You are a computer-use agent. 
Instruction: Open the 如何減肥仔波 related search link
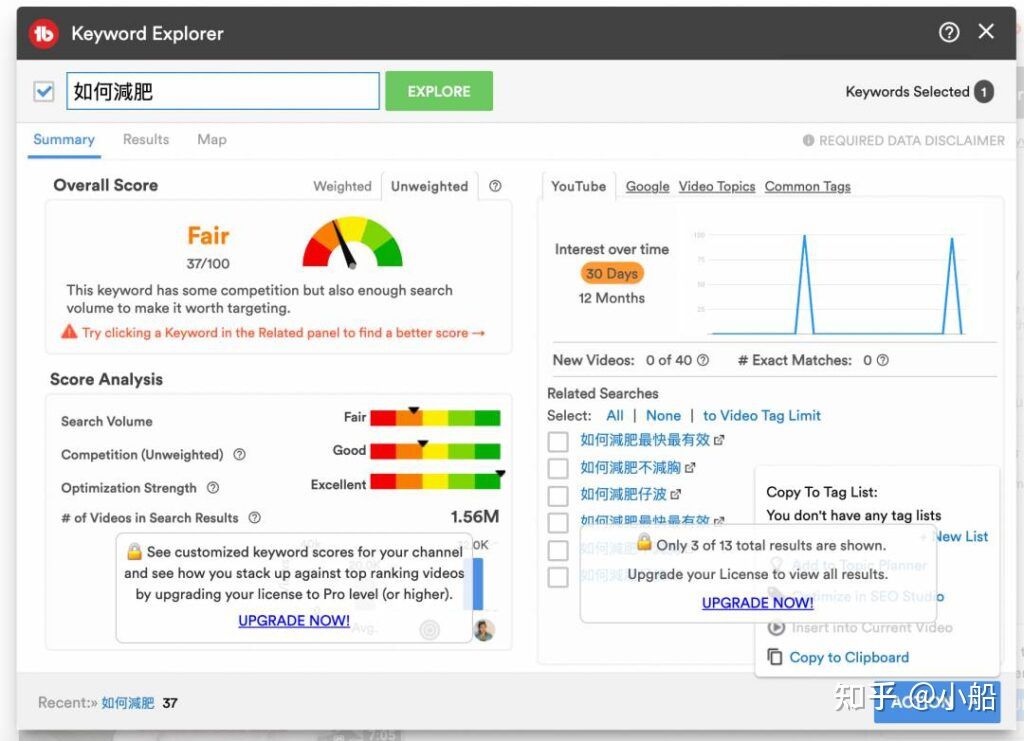[623, 494]
